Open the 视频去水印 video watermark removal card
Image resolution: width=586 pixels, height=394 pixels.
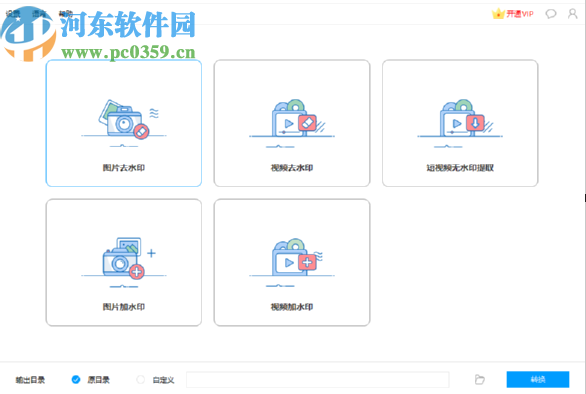click(x=292, y=123)
